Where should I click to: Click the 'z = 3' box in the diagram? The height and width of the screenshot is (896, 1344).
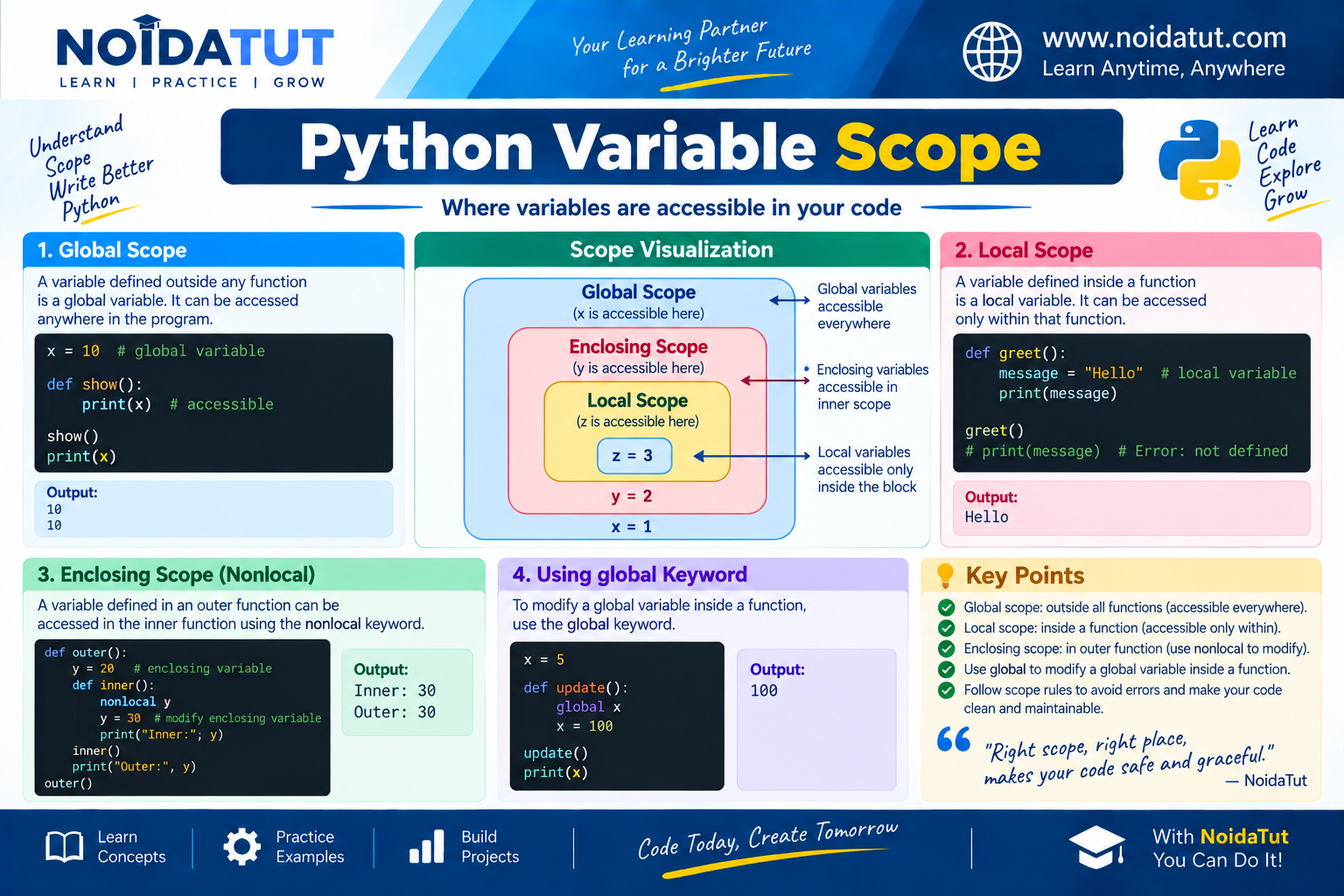click(x=634, y=456)
